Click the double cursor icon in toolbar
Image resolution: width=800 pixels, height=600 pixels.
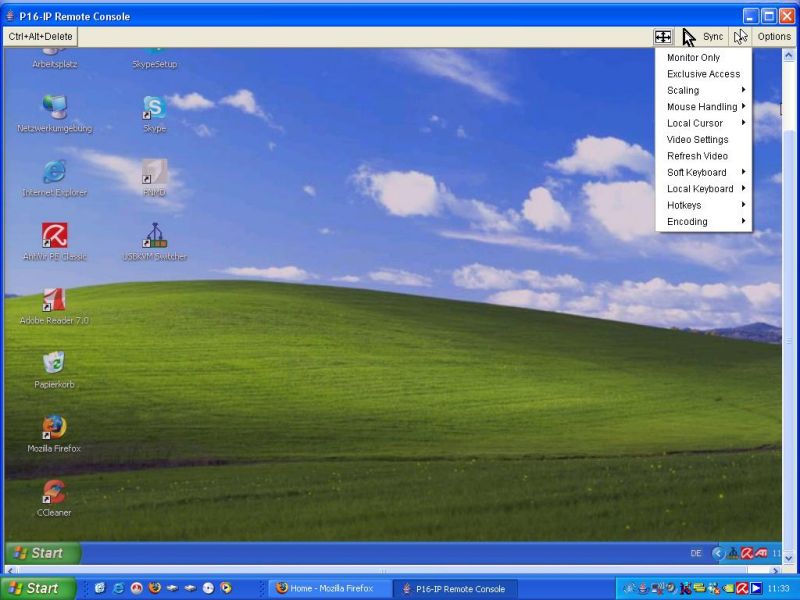click(x=740, y=36)
